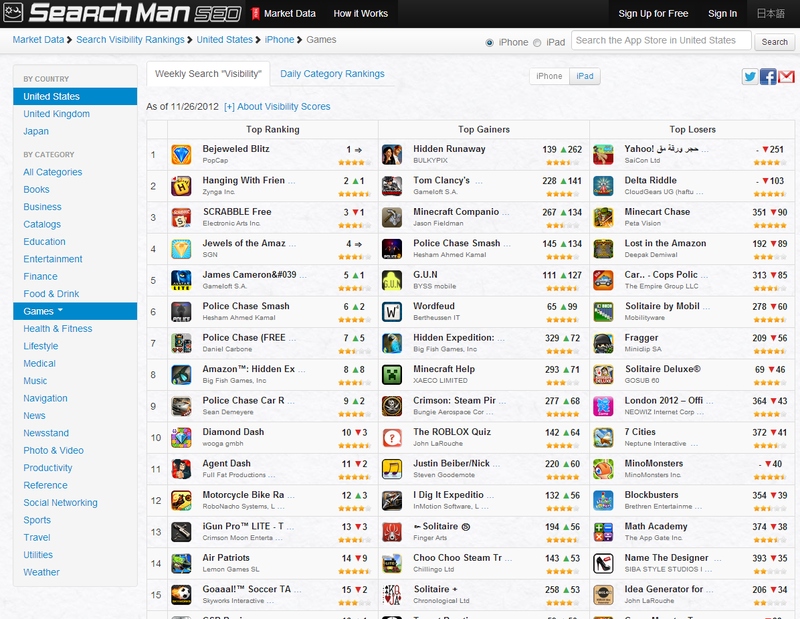Select United Kingdom in country list
This screenshot has width=800, height=619.
(57, 114)
